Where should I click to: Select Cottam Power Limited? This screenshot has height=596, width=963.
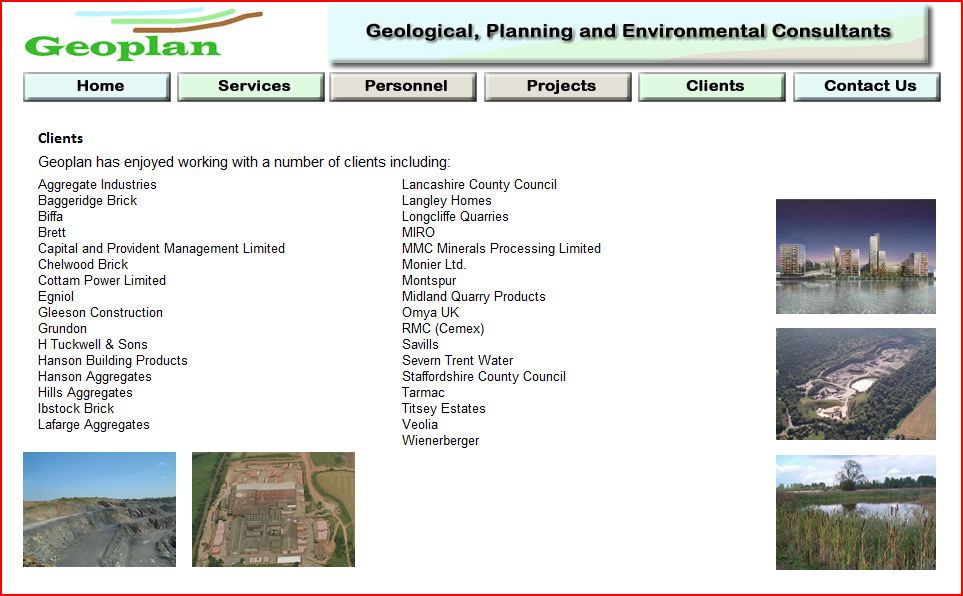point(102,280)
